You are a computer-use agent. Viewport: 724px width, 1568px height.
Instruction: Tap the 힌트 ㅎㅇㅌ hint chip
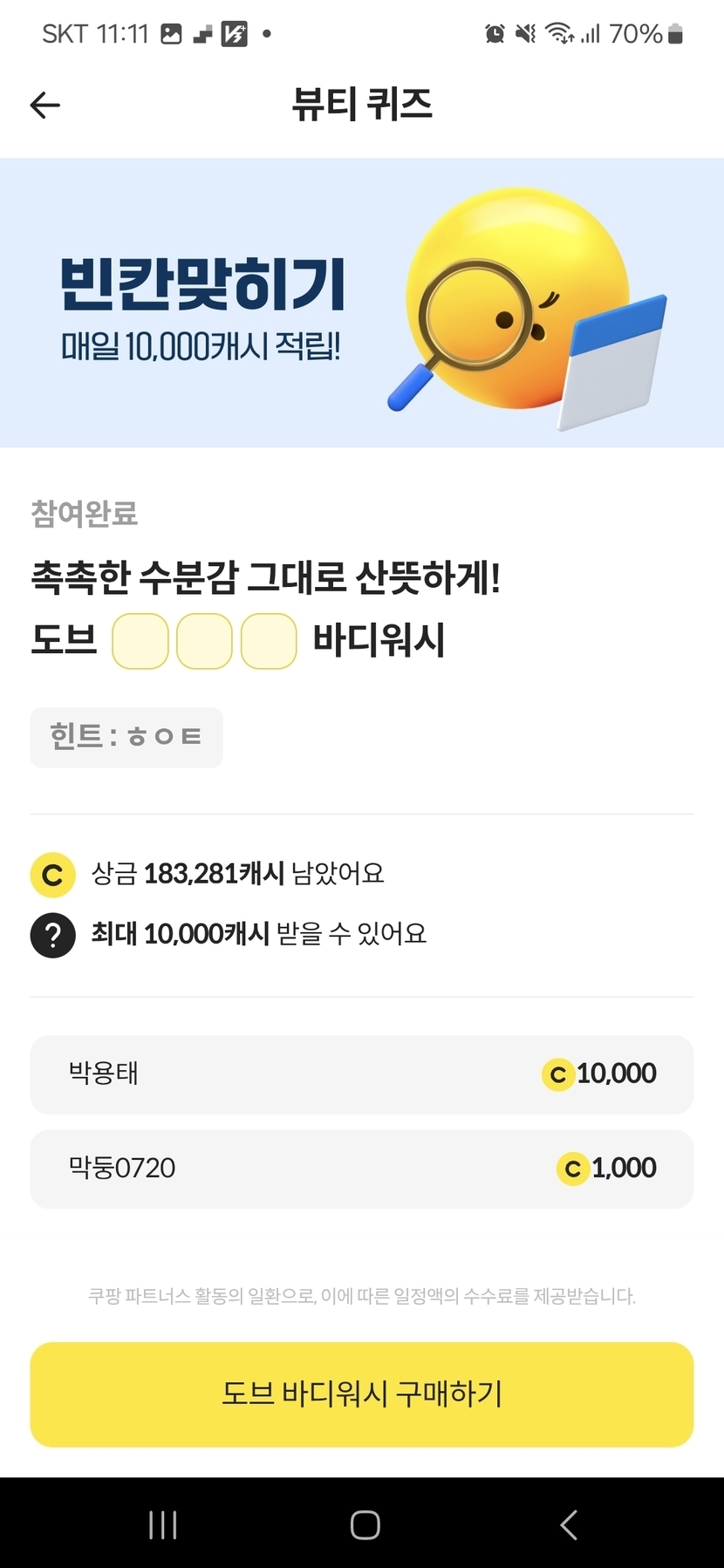[126, 737]
